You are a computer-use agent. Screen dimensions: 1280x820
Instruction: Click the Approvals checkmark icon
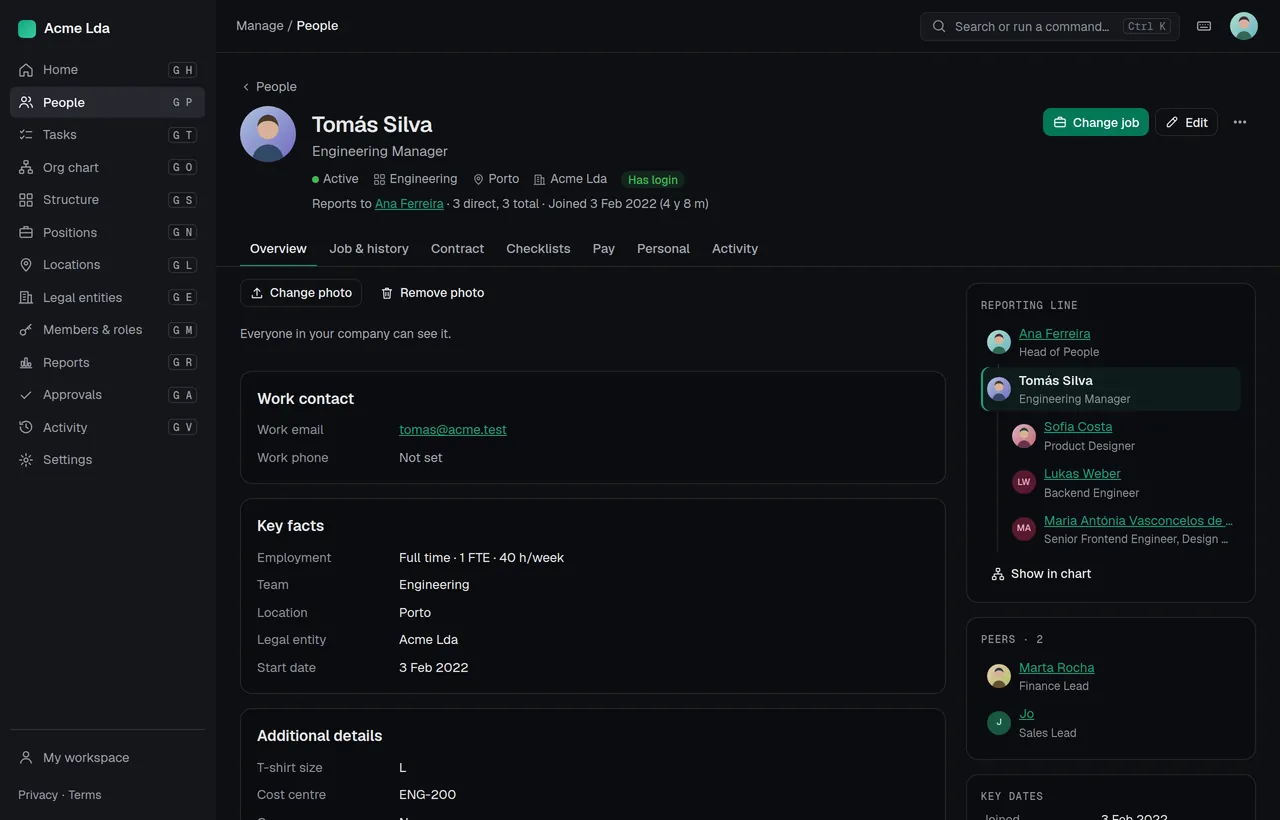pyautogui.click(x=26, y=395)
